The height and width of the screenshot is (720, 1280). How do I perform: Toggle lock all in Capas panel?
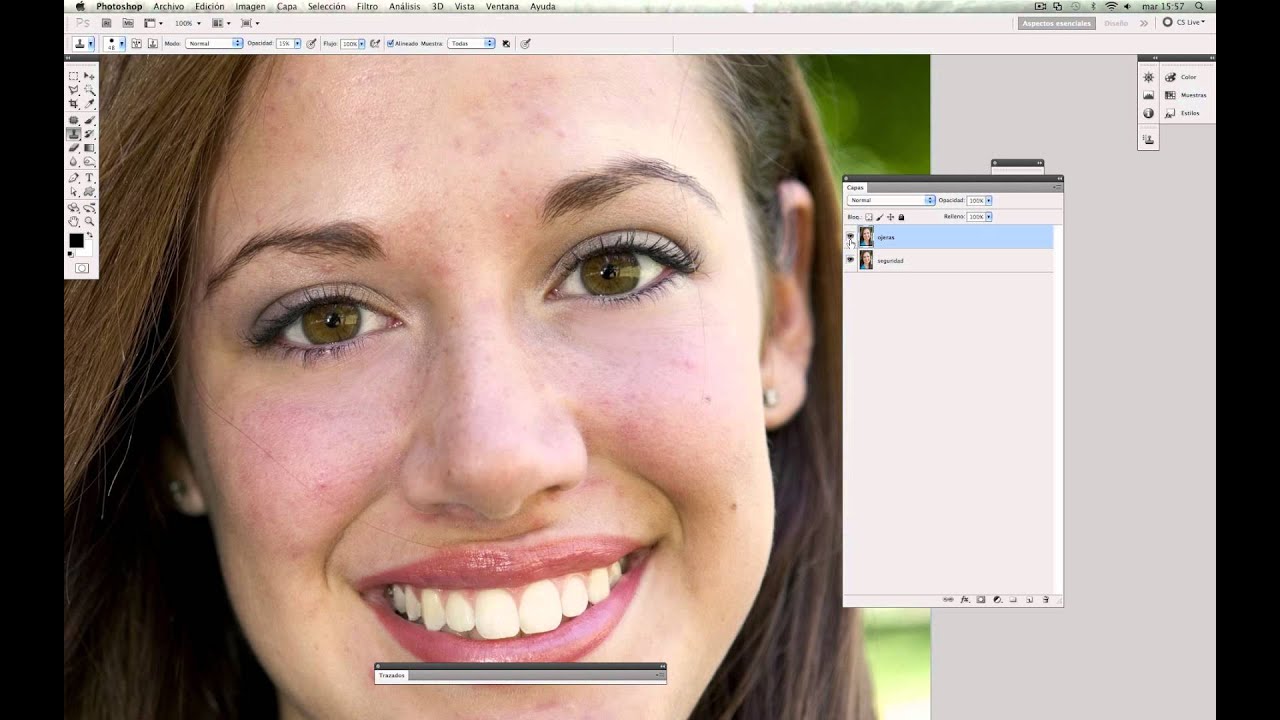click(901, 217)
